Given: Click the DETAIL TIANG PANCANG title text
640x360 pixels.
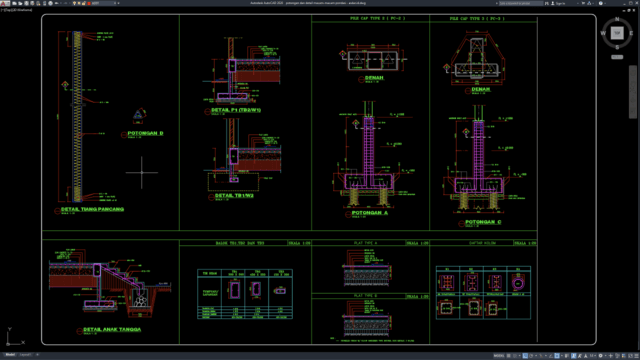Looking at the screenshot, I should pyautogui.click(x=92, y=209).
